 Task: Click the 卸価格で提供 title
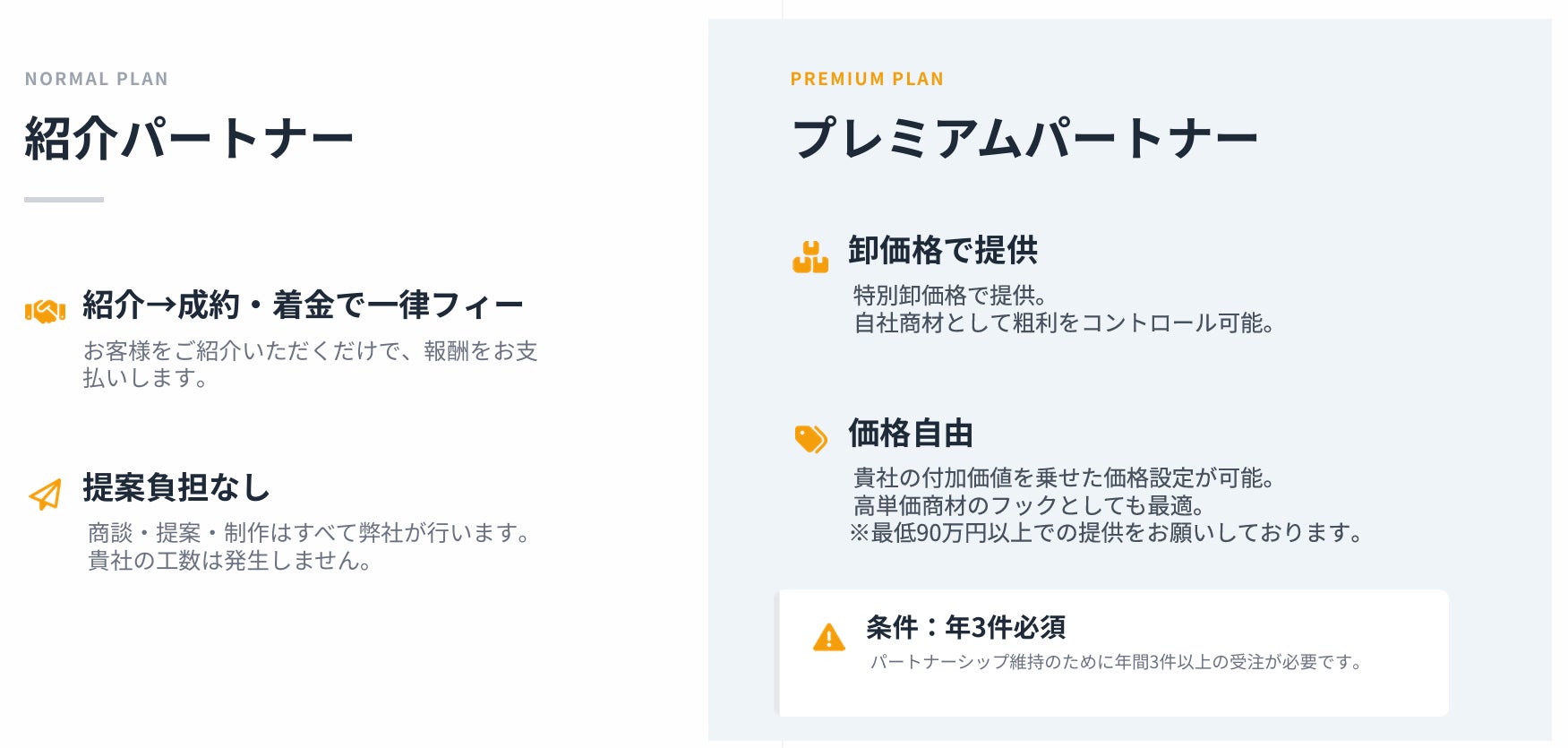[x=943, y=250]
